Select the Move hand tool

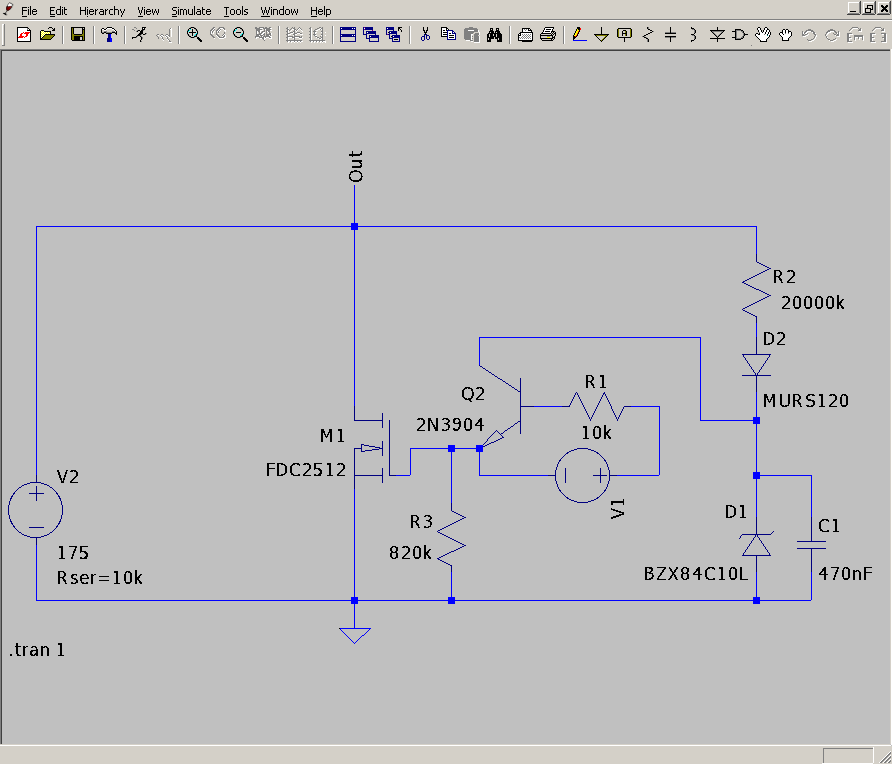click(x=763, y=35)
